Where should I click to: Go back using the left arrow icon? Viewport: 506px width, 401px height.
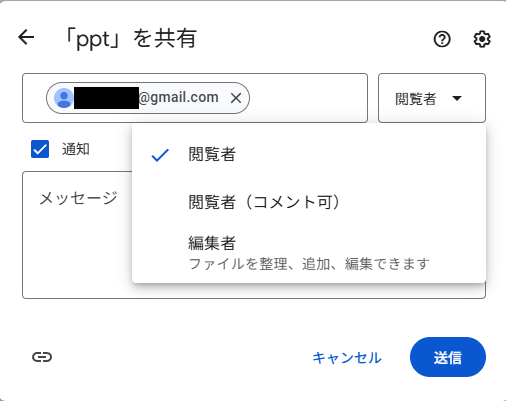click(x=26, y=37)
